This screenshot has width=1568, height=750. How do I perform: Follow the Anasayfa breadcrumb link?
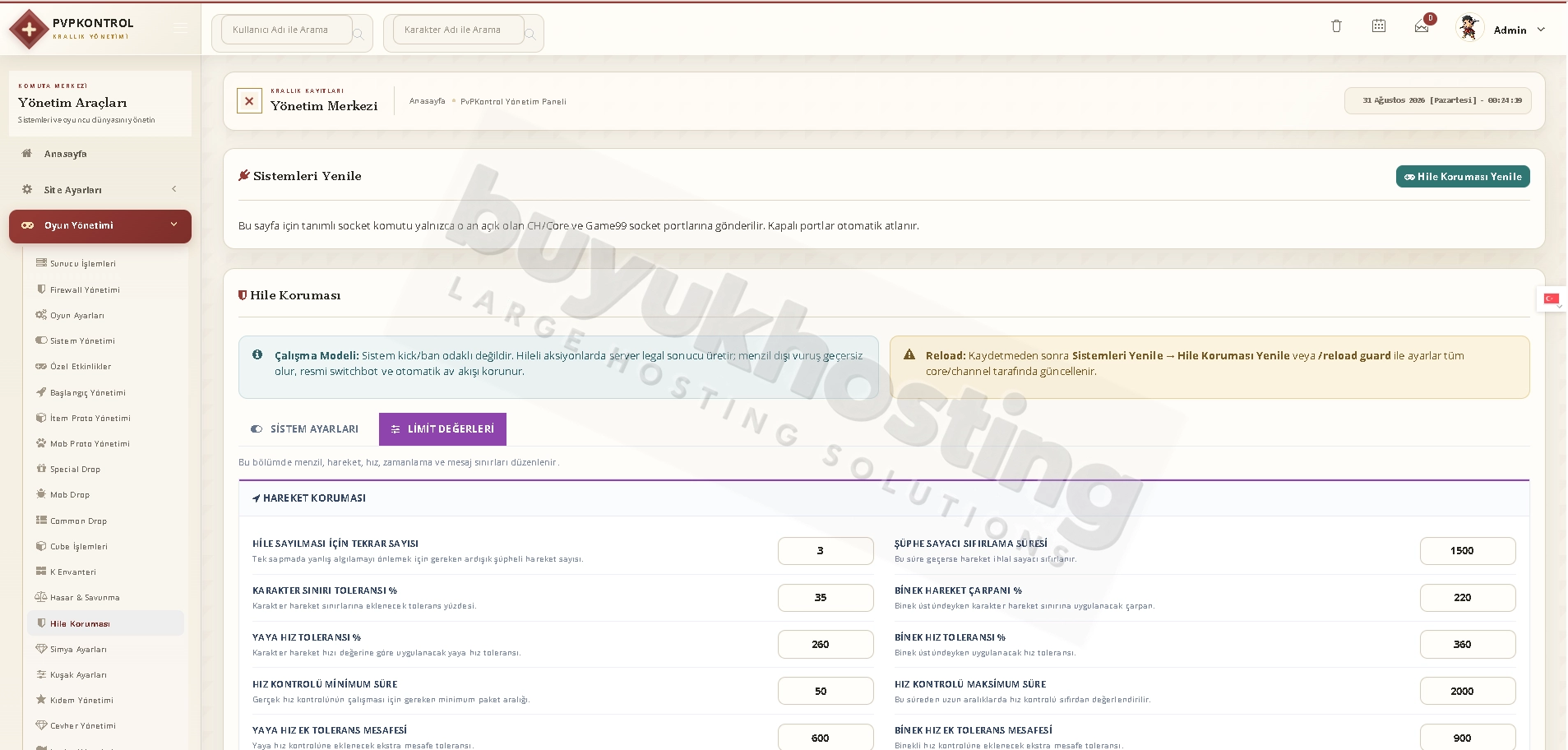click(428, 101)
